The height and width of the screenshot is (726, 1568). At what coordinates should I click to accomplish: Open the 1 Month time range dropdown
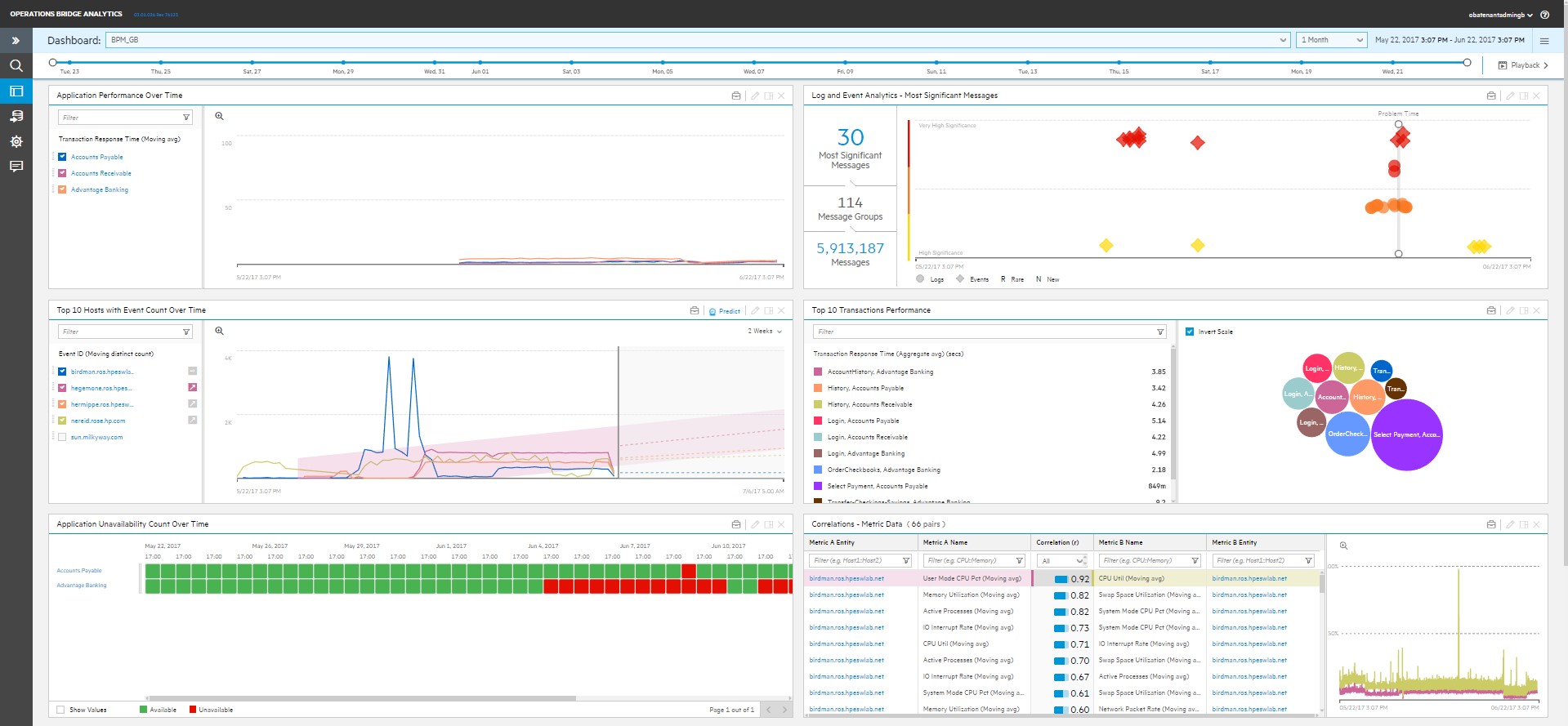tap(1331, 40)
